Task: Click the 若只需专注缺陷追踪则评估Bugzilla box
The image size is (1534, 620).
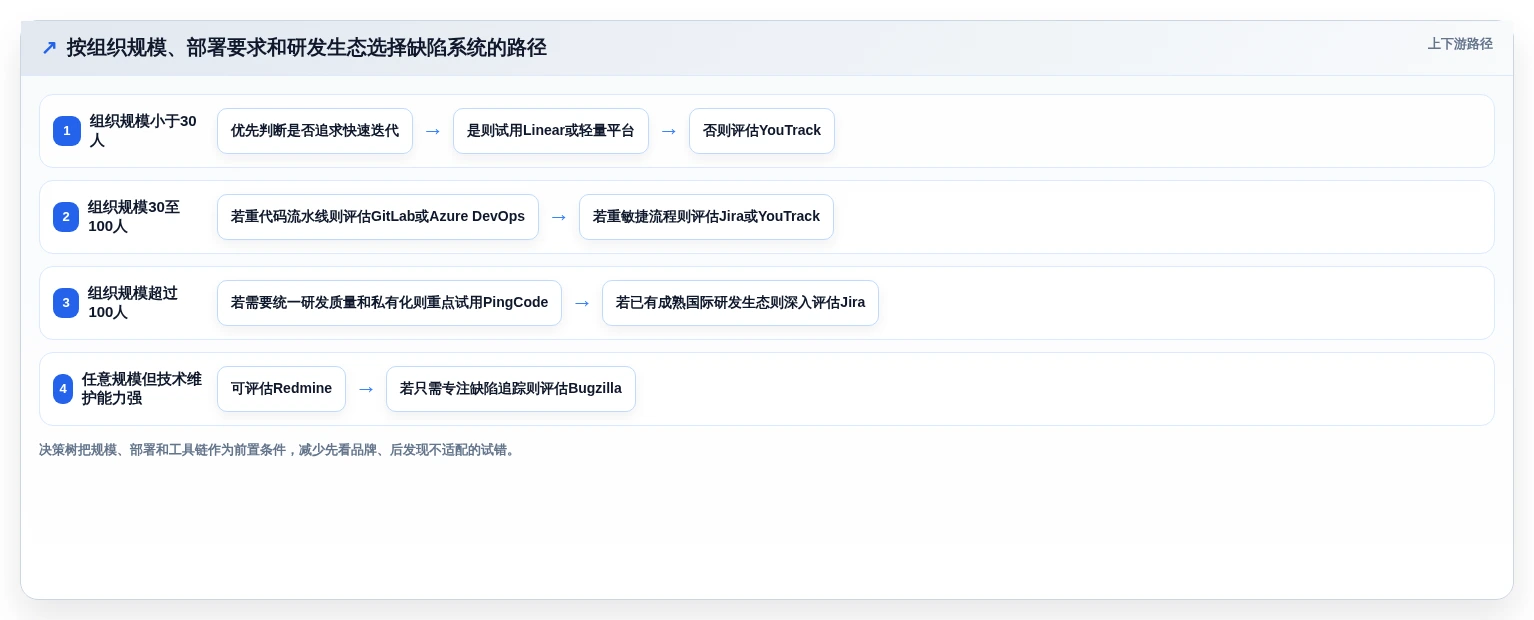Action: [511, 389]
